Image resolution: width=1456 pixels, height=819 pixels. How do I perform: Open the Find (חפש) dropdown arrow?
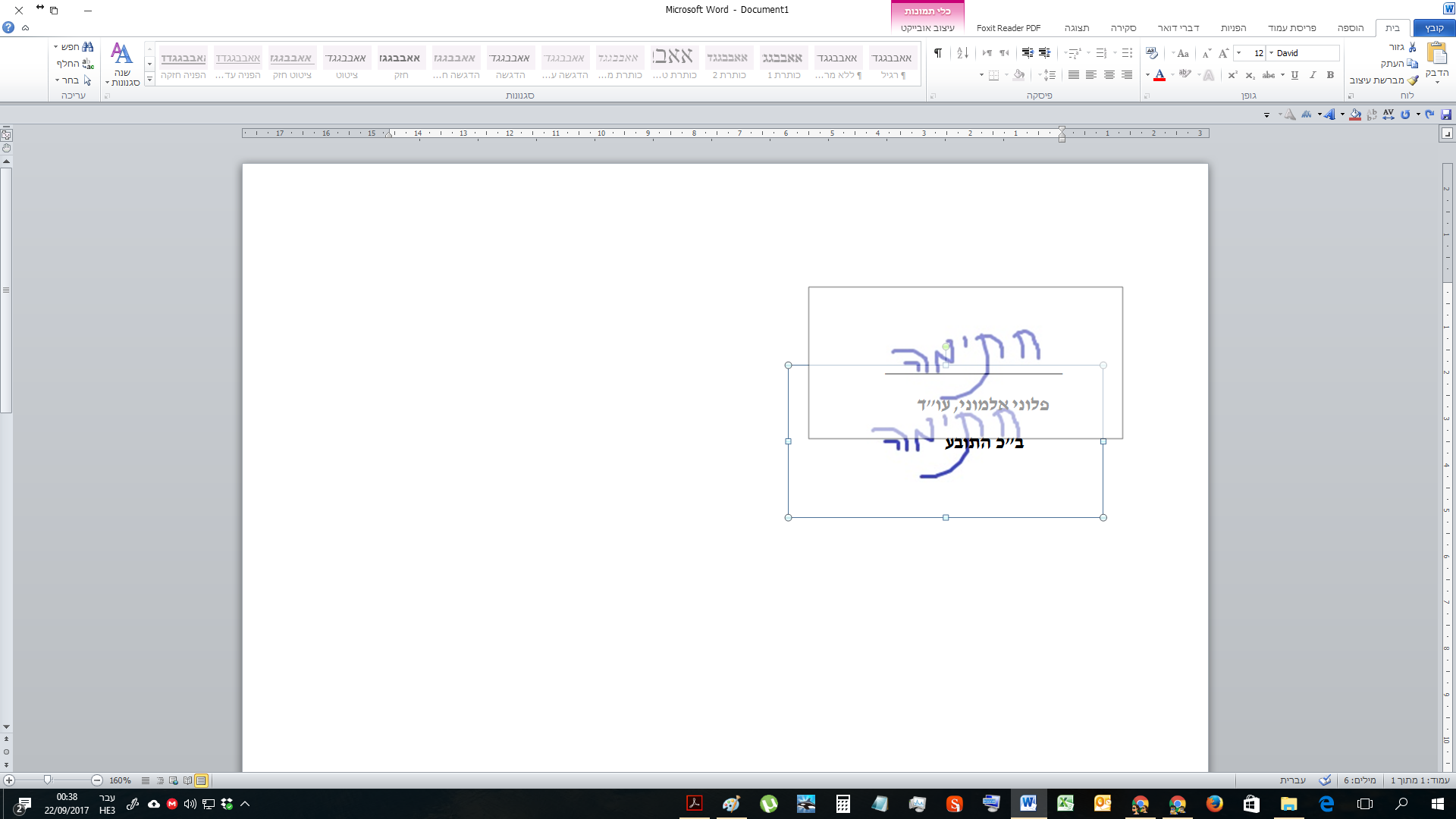coord(56,47)
